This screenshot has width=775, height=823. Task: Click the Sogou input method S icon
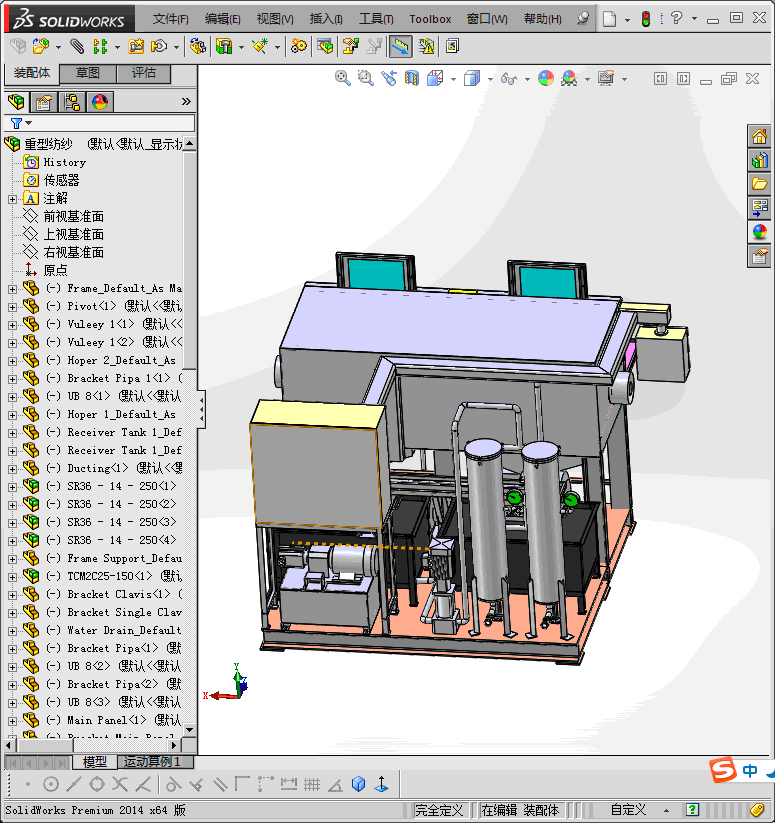pyautogui.click(x=722, y=770)
